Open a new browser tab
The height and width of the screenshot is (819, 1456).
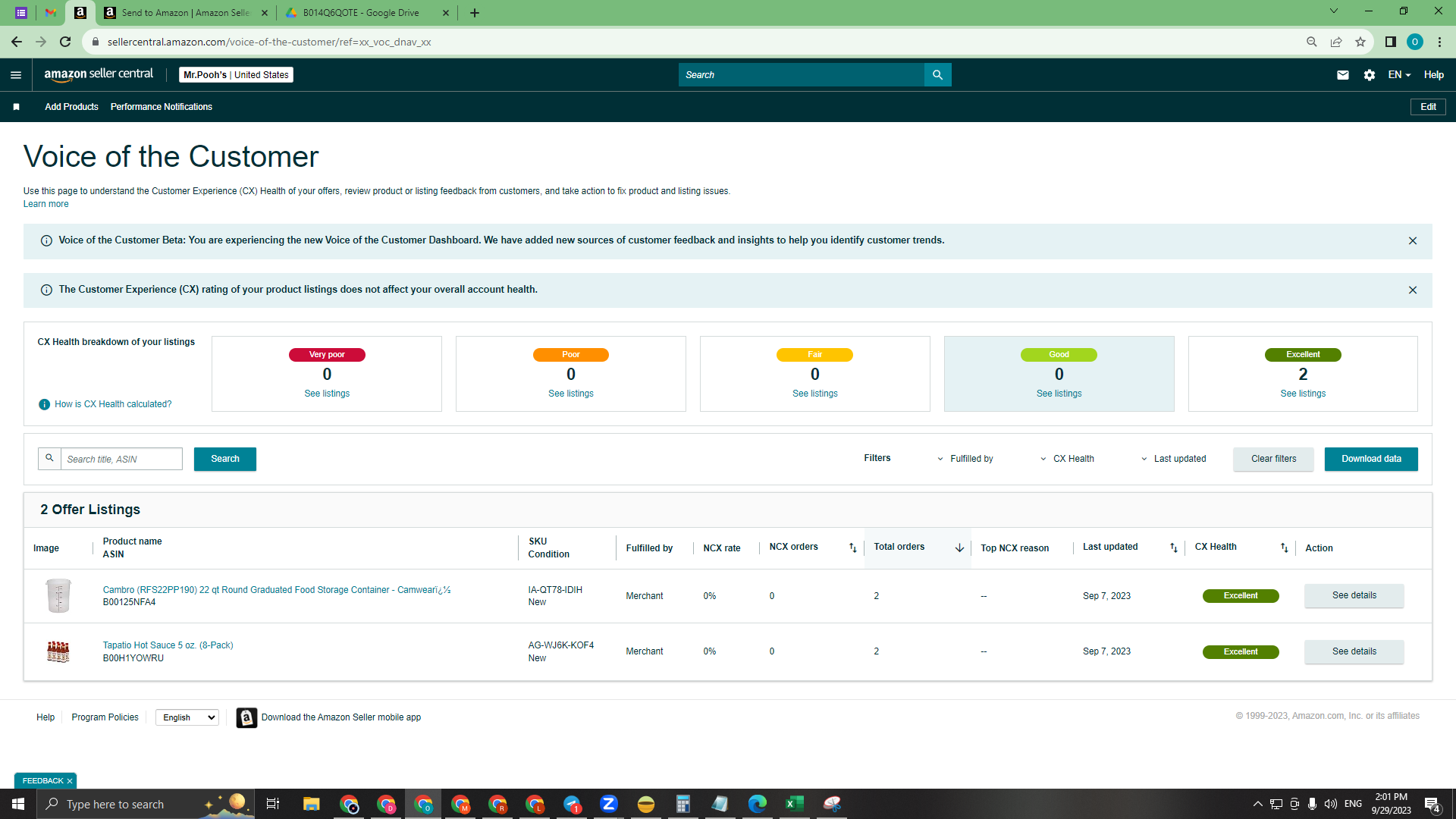(474, 13)
